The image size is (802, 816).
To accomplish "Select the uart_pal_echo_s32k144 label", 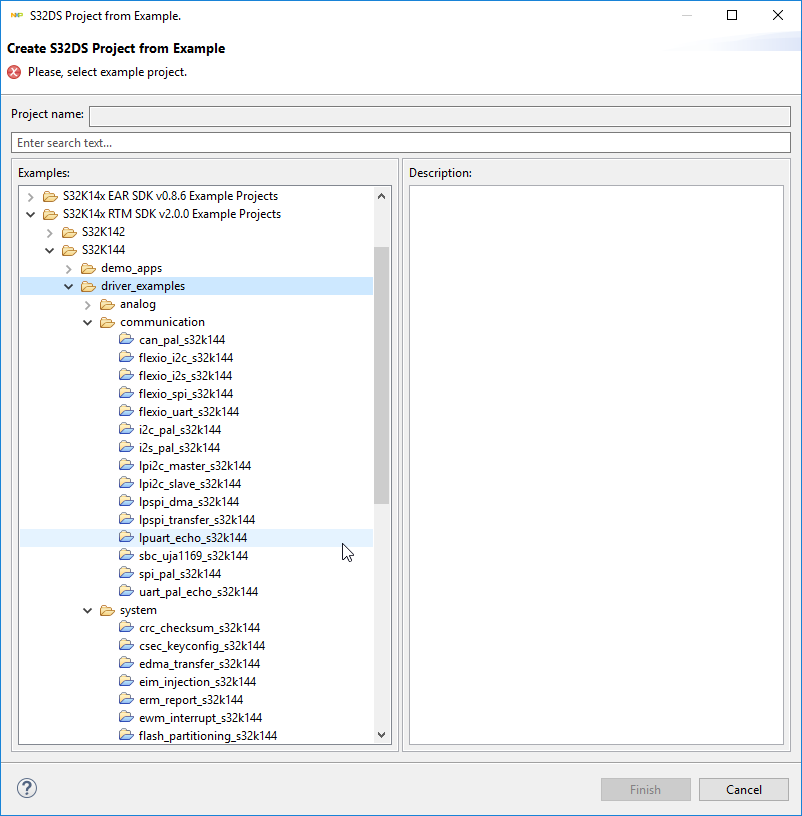I will tap(198, 592).
